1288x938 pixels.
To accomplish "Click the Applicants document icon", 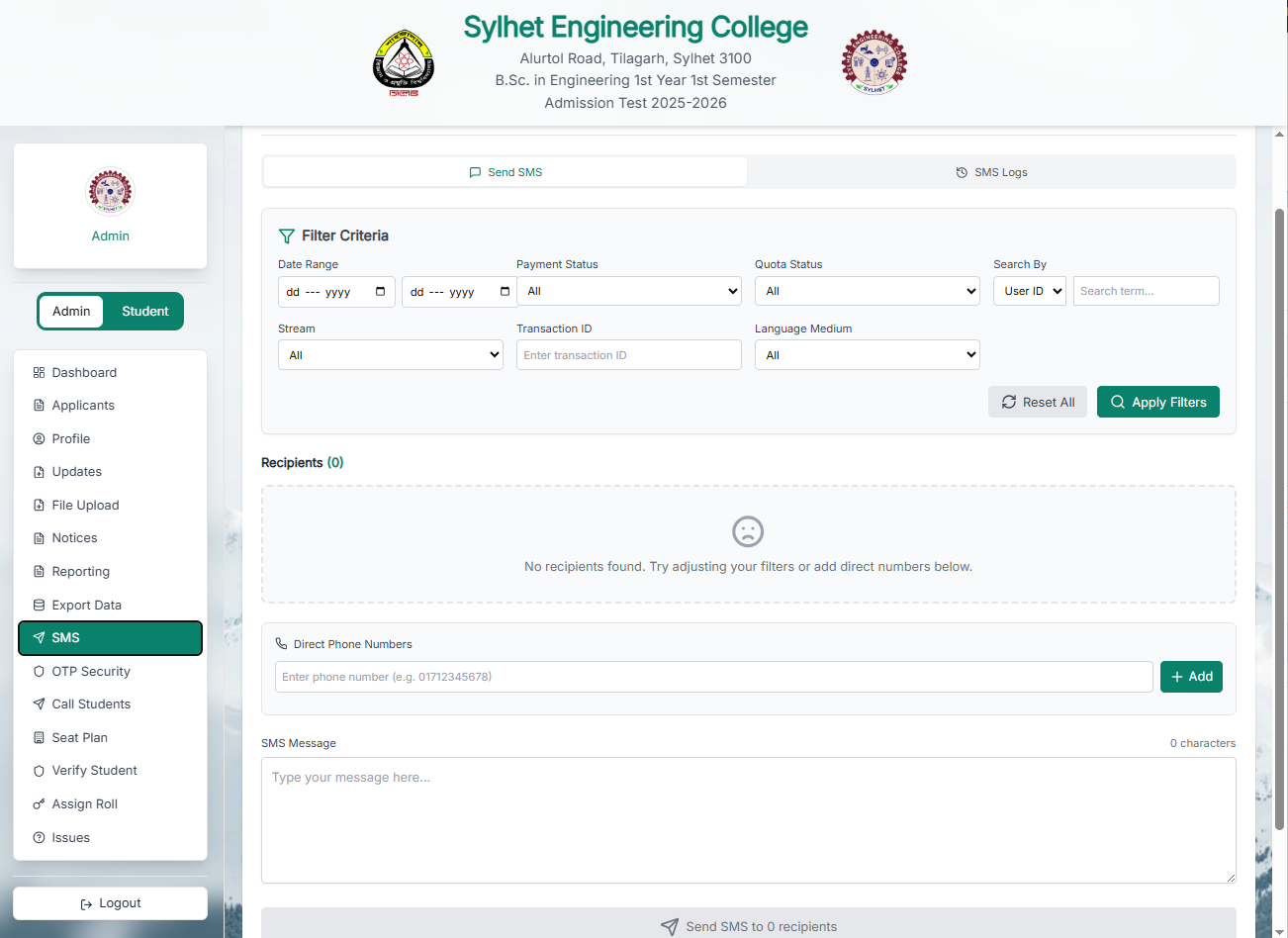I will pyautogui.click(x=39, y=406).
